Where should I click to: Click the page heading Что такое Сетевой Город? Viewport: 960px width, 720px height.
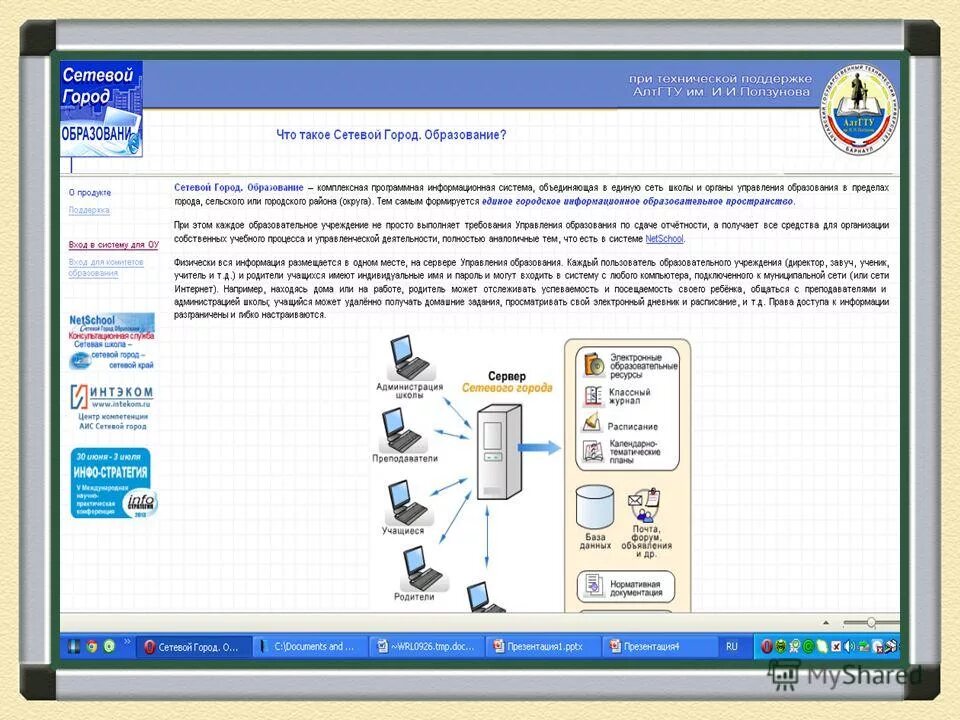391,135
